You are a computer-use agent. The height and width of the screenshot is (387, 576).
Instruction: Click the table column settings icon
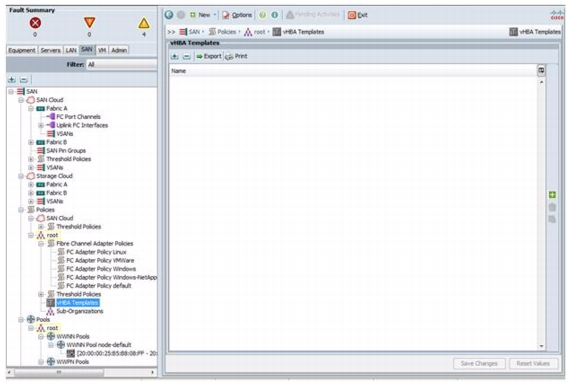point(541,70)
